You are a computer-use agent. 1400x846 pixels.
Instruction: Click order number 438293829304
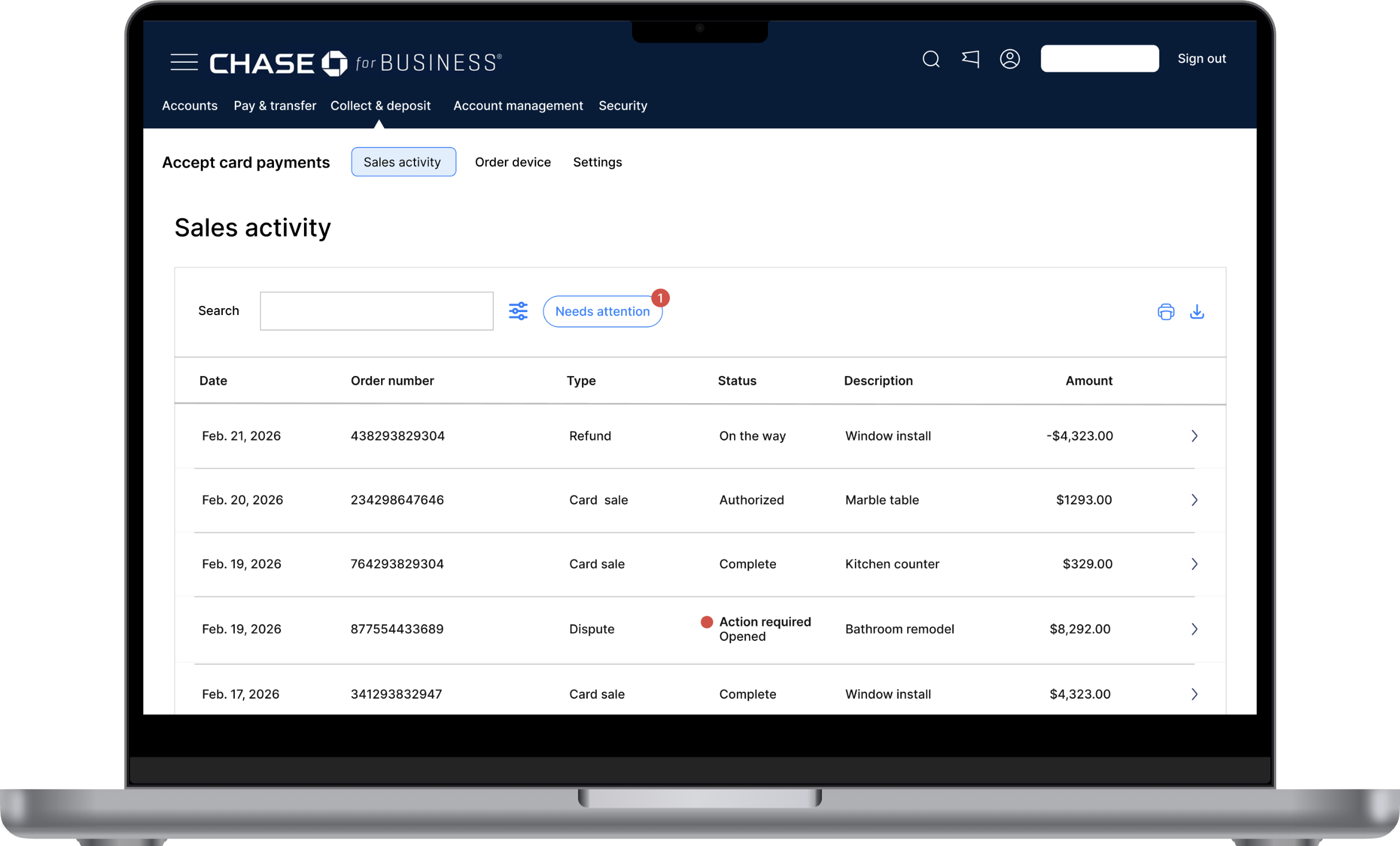pos(398,436)
